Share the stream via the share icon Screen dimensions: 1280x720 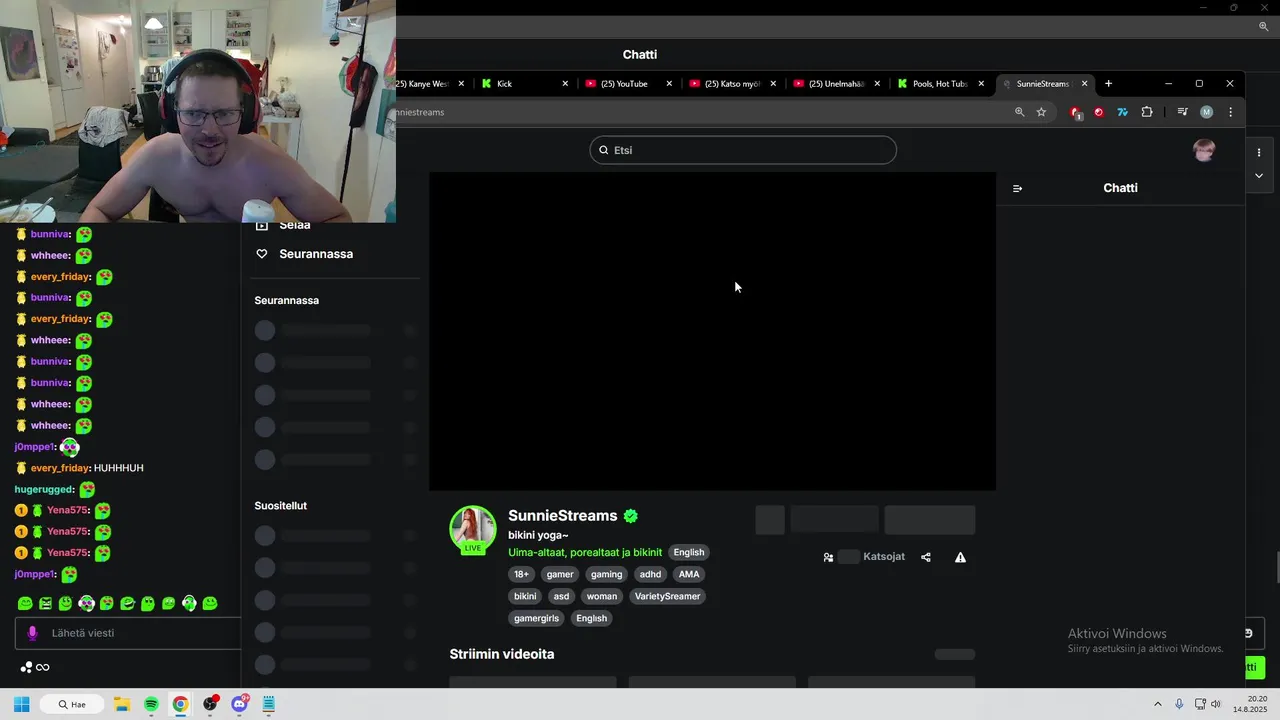tap(926, 557)
